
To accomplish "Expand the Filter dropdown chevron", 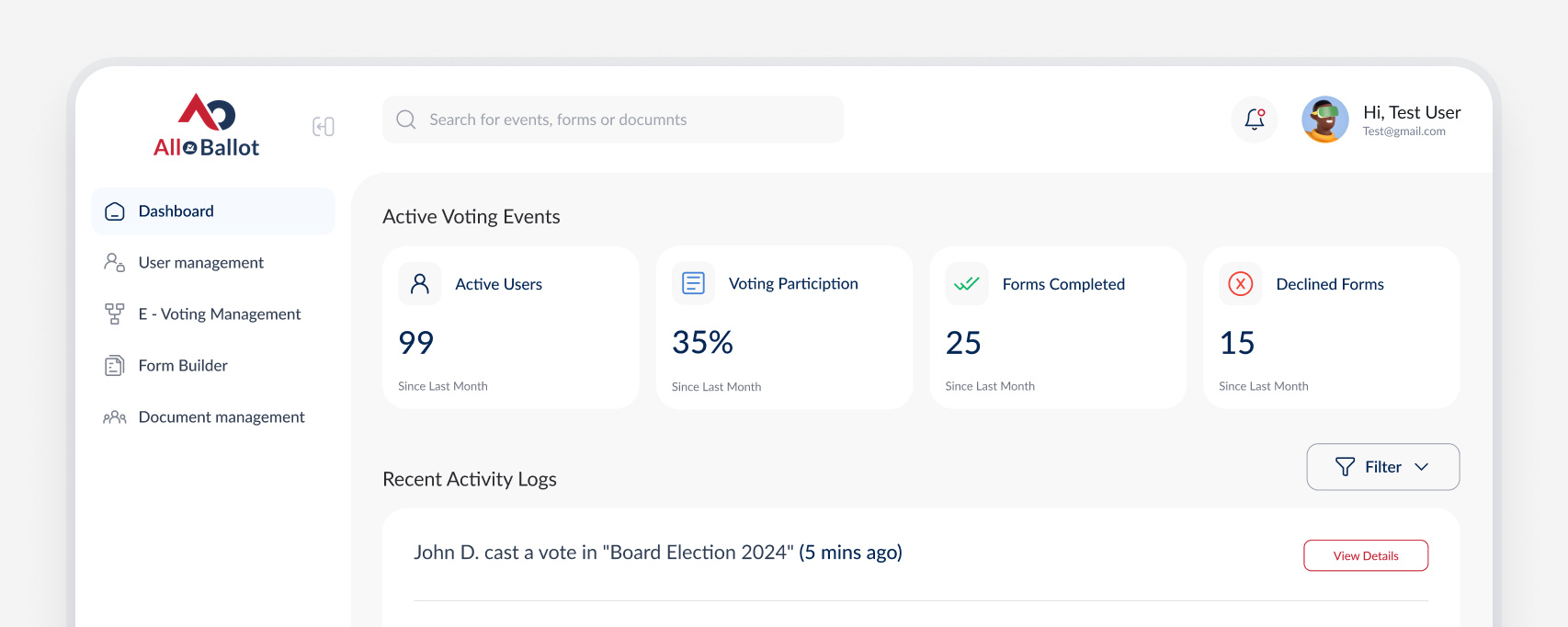I will point(1422,467).
